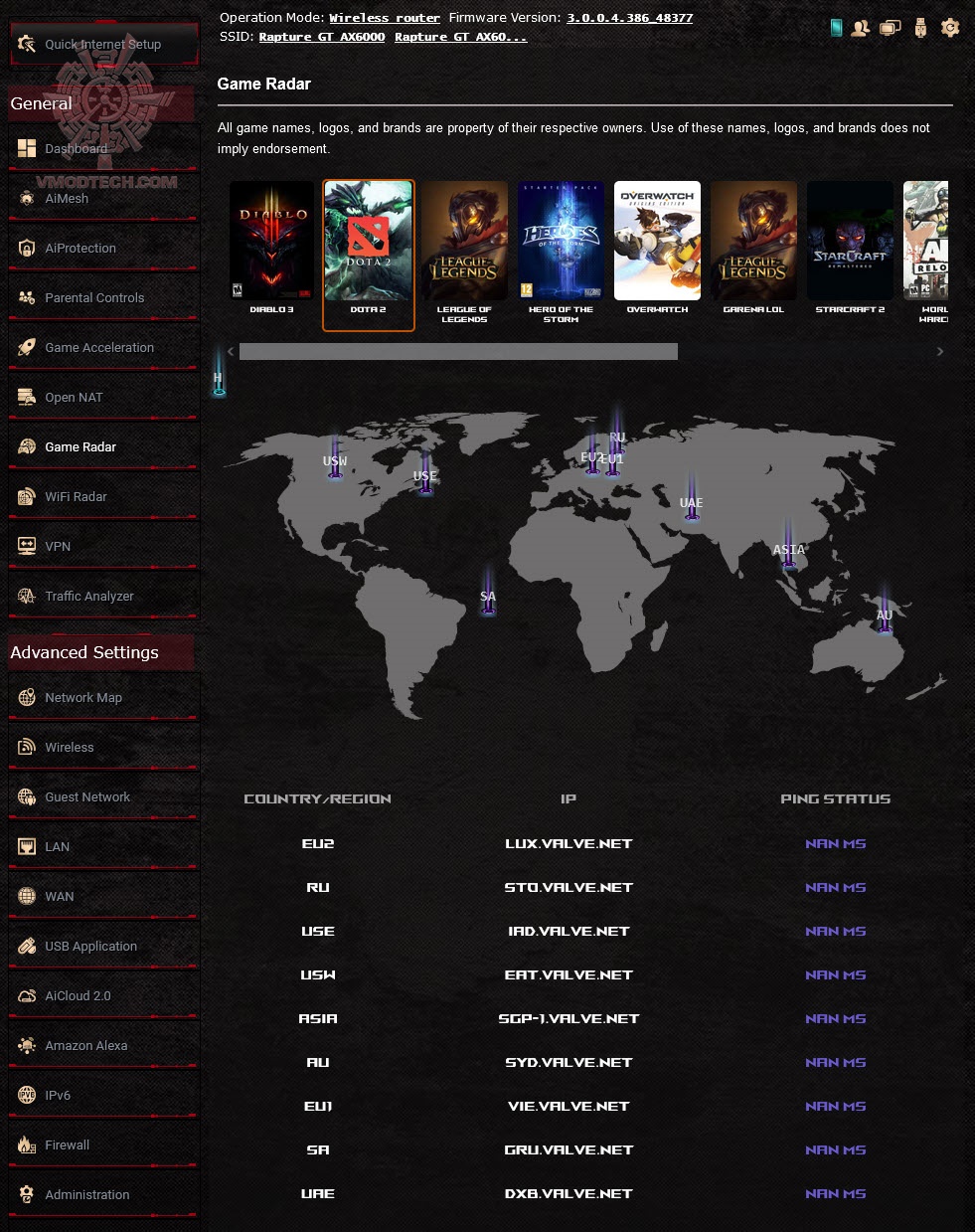Click the reboot gear icon
This screenshot has height=1232, width=975.
(x=950, y=28)
